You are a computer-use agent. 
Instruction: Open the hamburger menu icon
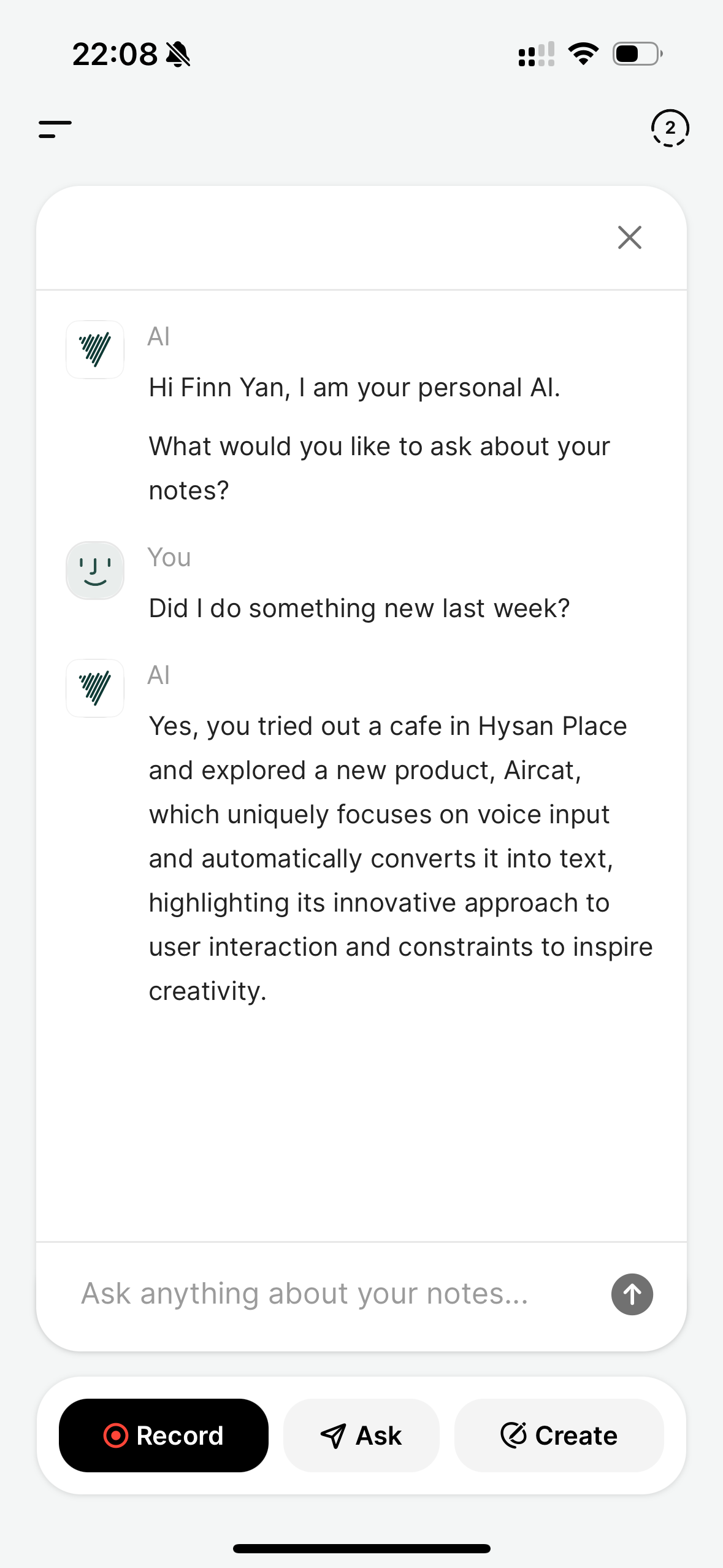click(55, 129)
